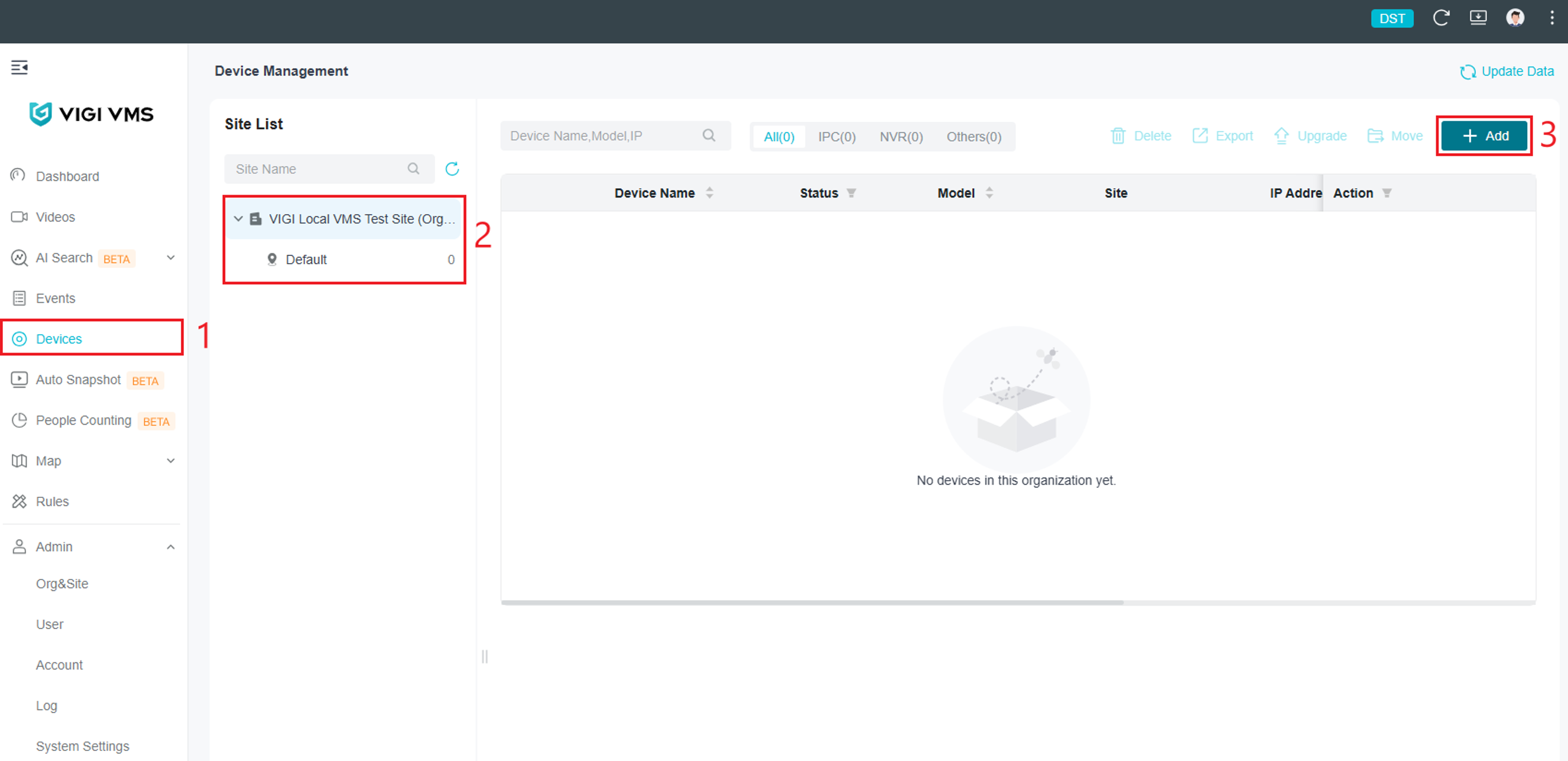Click the Default site location pin
The width and height of the screenshot is (1568, 761).
coord(272,260)
